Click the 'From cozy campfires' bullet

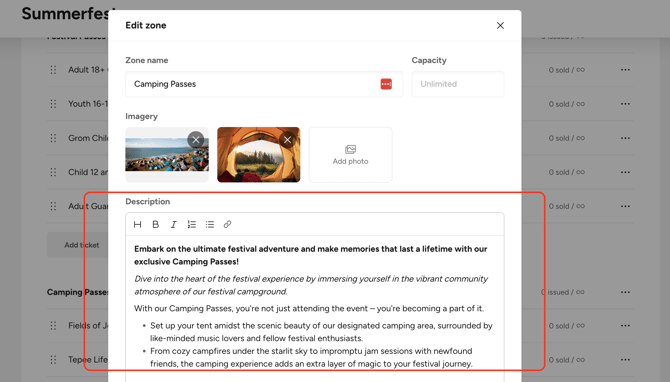pyautogui.click(x=311, y=357)
